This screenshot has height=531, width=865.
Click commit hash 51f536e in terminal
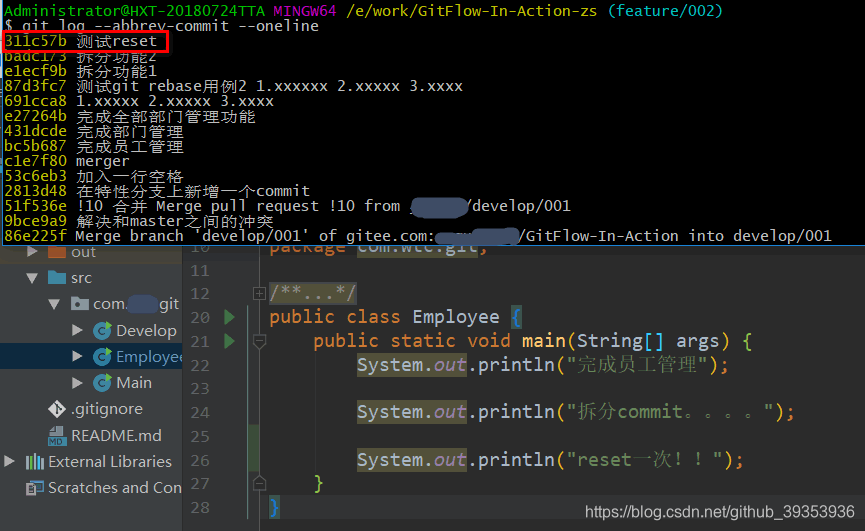point(35,206)
